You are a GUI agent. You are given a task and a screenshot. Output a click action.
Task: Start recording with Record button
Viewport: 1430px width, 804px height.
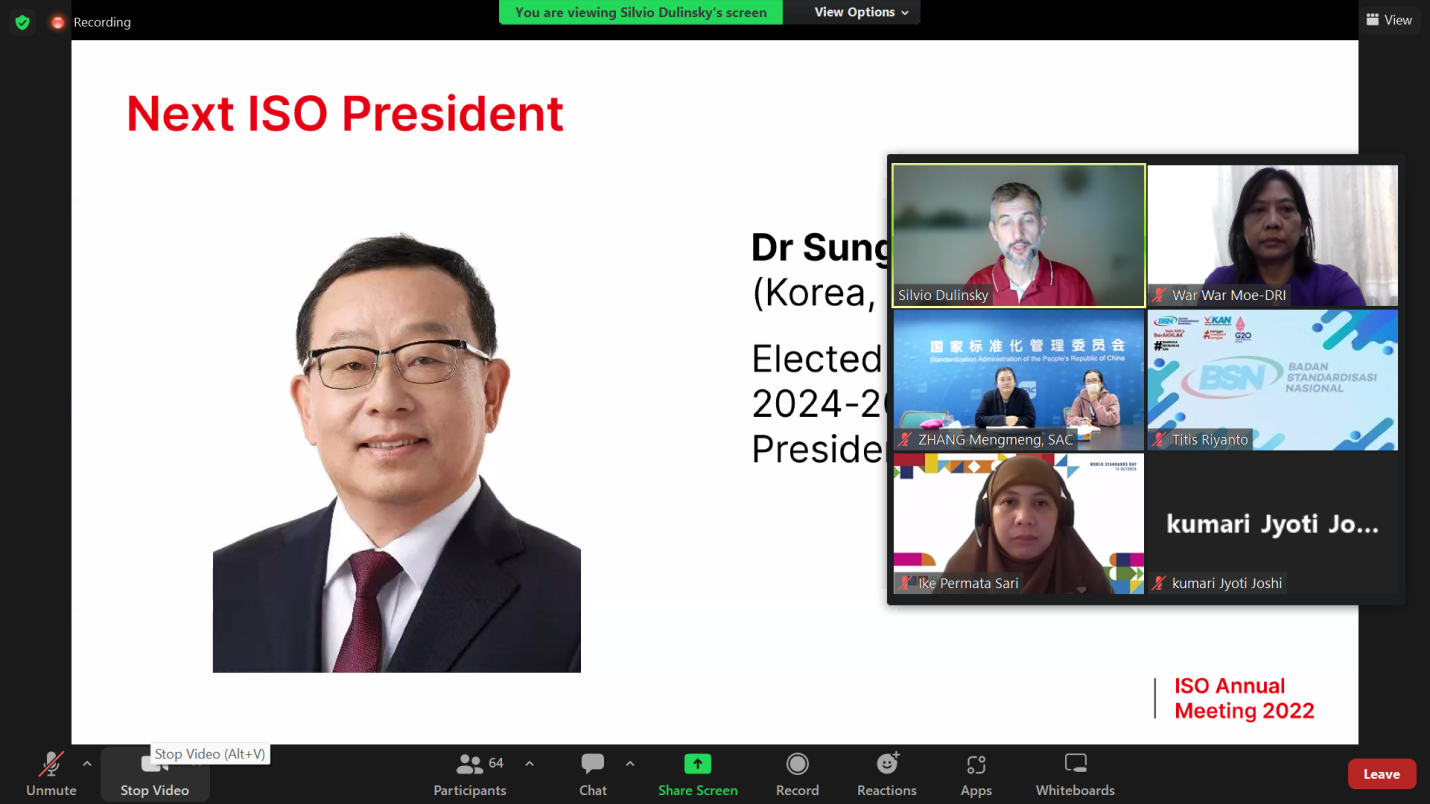tap(797, 774)
